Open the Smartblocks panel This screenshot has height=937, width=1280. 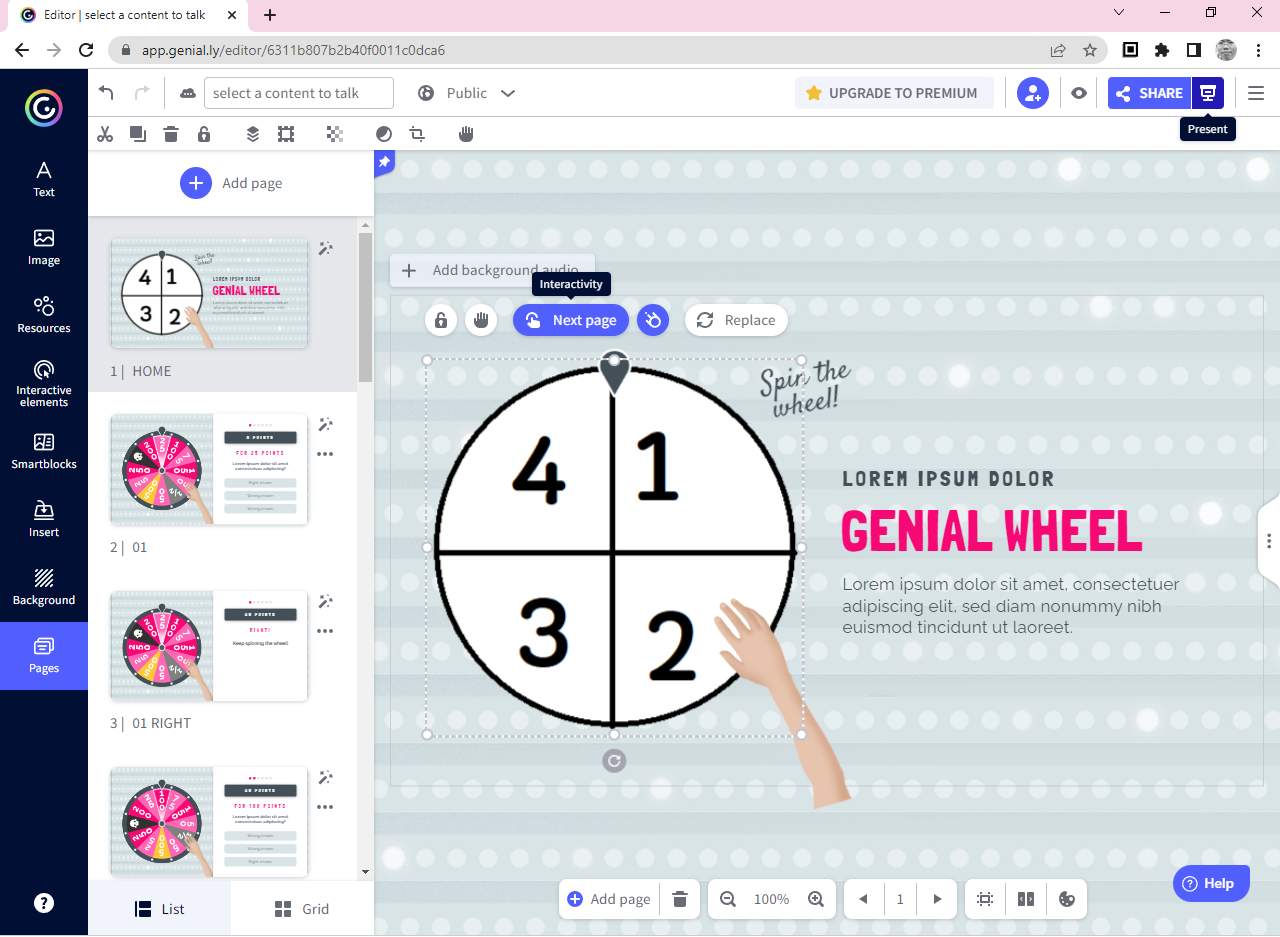pos(44,451)
